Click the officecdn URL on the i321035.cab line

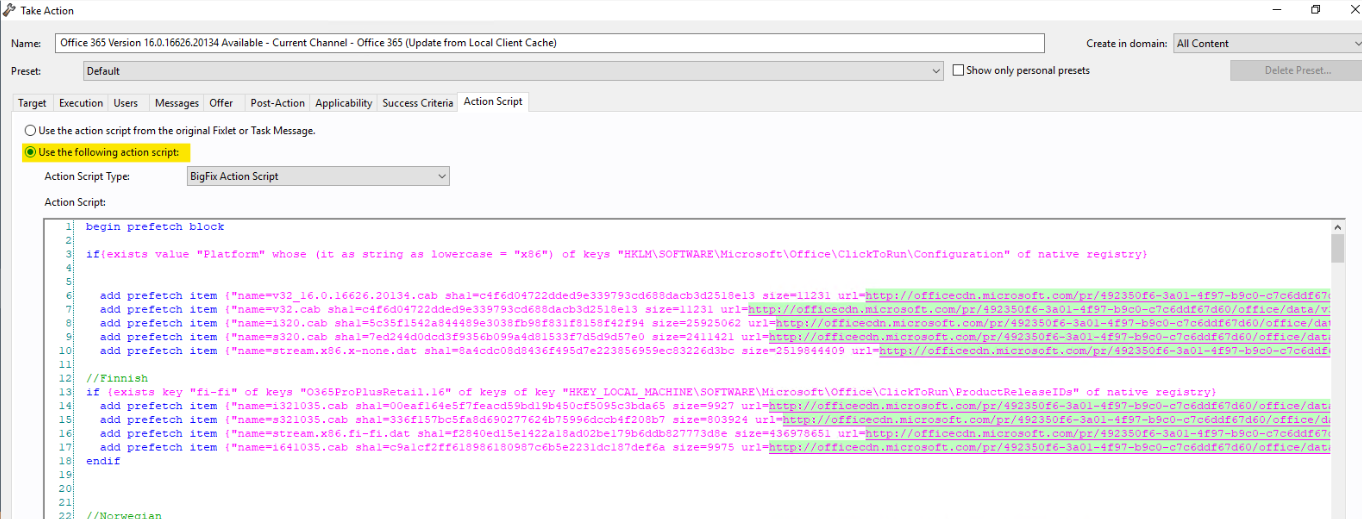pyautogui.click(x=1049, y=406)
